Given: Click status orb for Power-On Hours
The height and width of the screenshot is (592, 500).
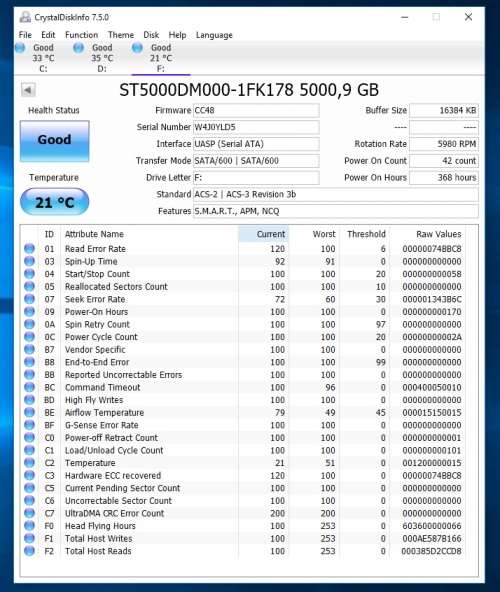Looking at the screenshot, I should [29, 311].
